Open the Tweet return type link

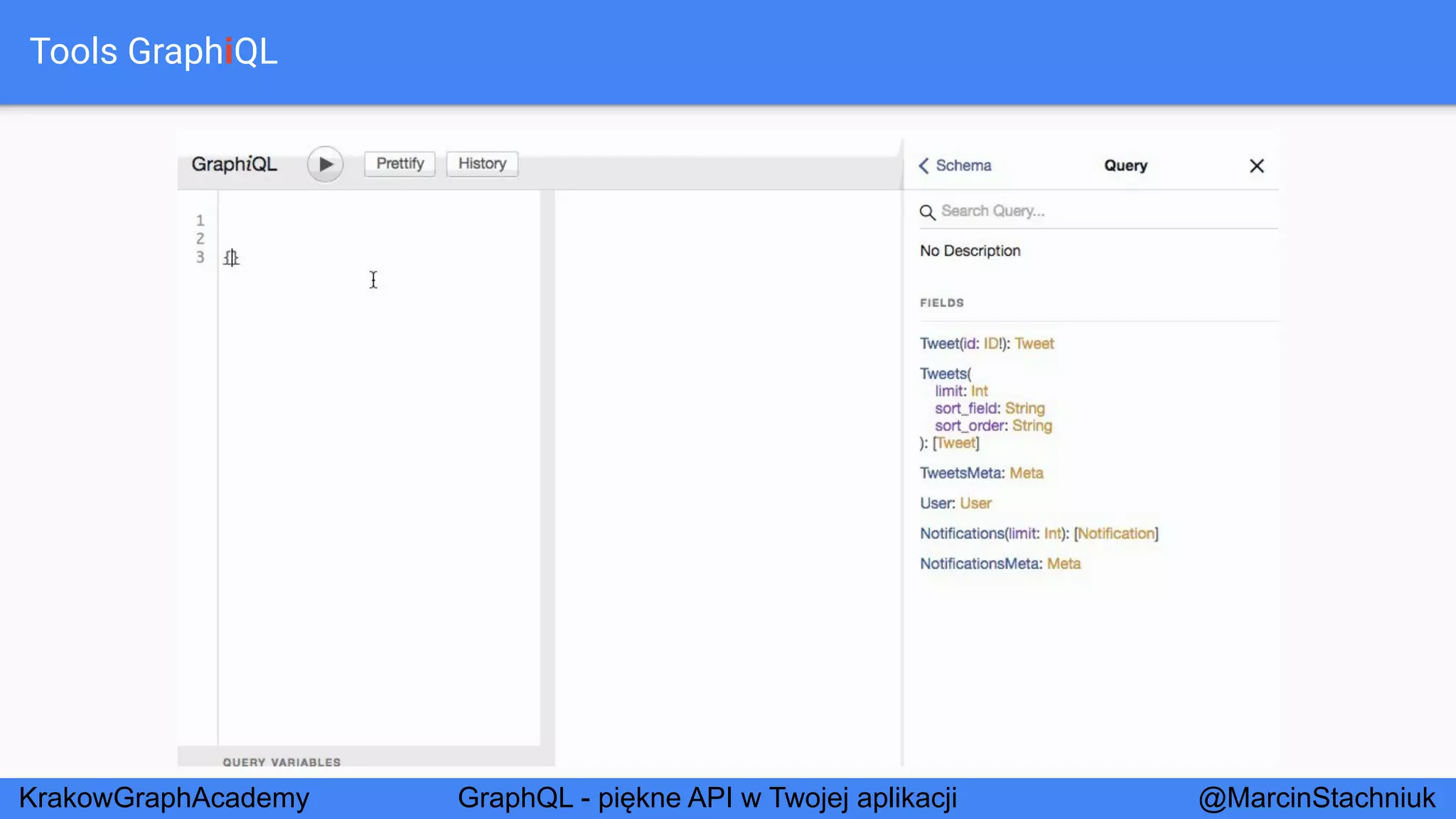(x=1034, y=343)
